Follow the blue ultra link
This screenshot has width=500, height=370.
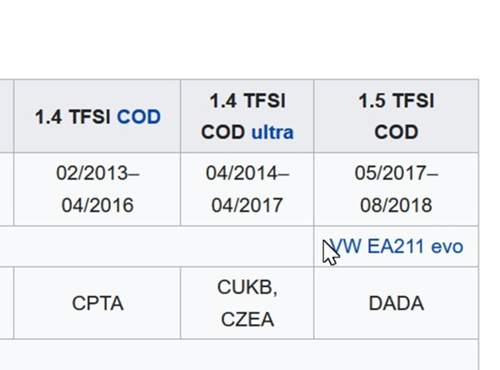272,132
